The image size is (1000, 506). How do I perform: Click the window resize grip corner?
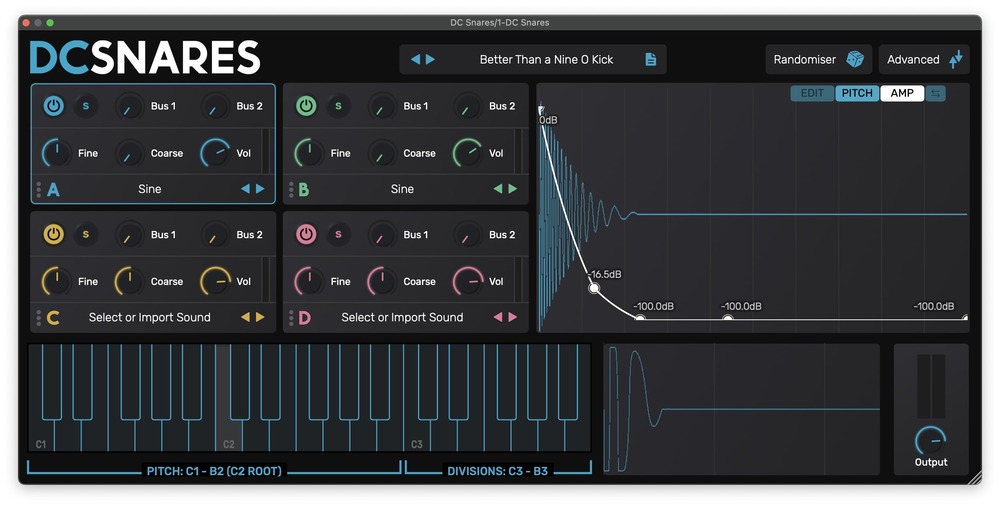point(973,477)
